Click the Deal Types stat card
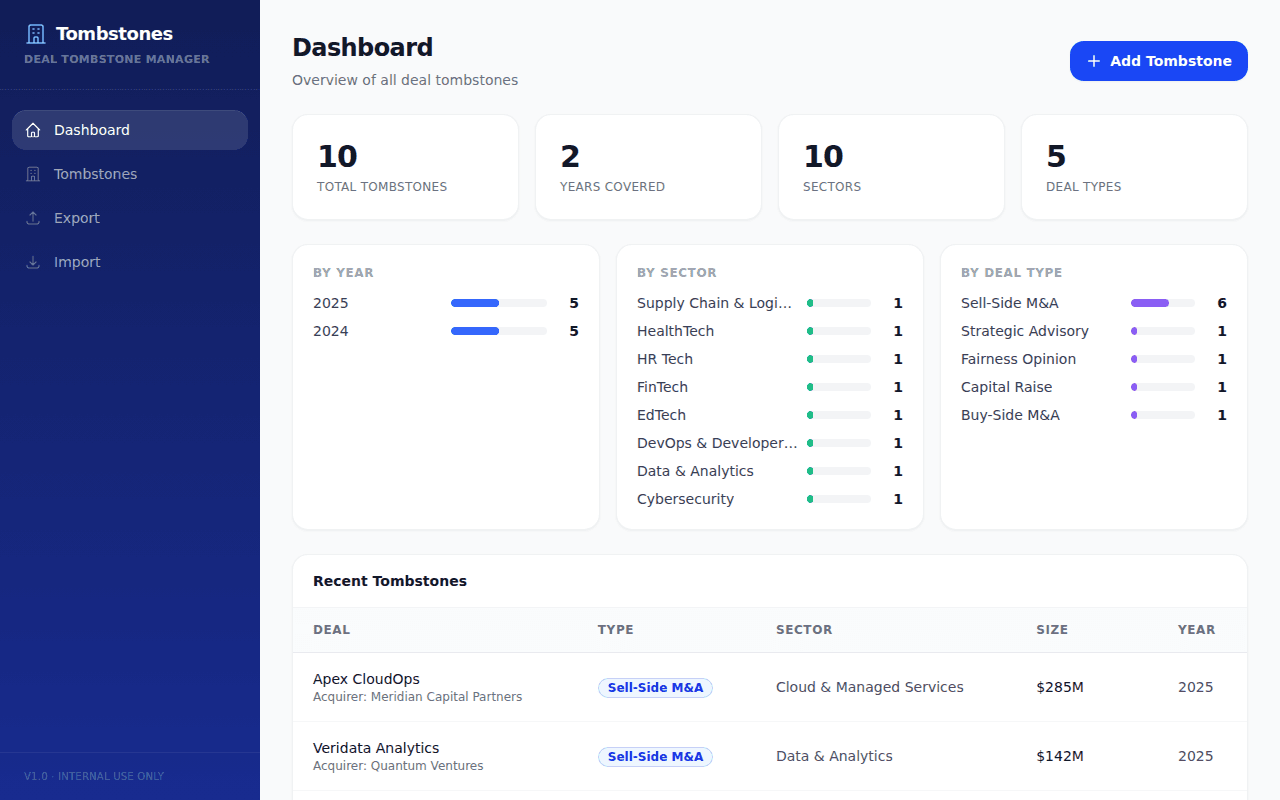1280x800 pixels. (1134, 167)
